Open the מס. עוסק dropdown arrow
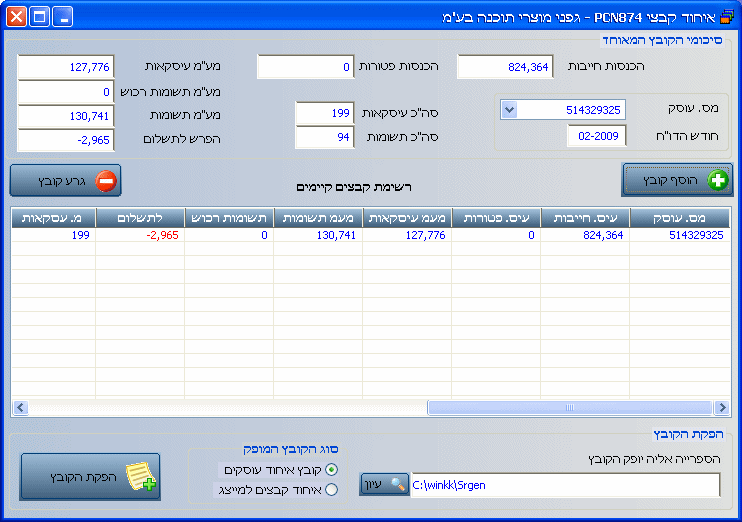Image resolution: width=742 pixels, height=522 pixels. tap(509, 109)
